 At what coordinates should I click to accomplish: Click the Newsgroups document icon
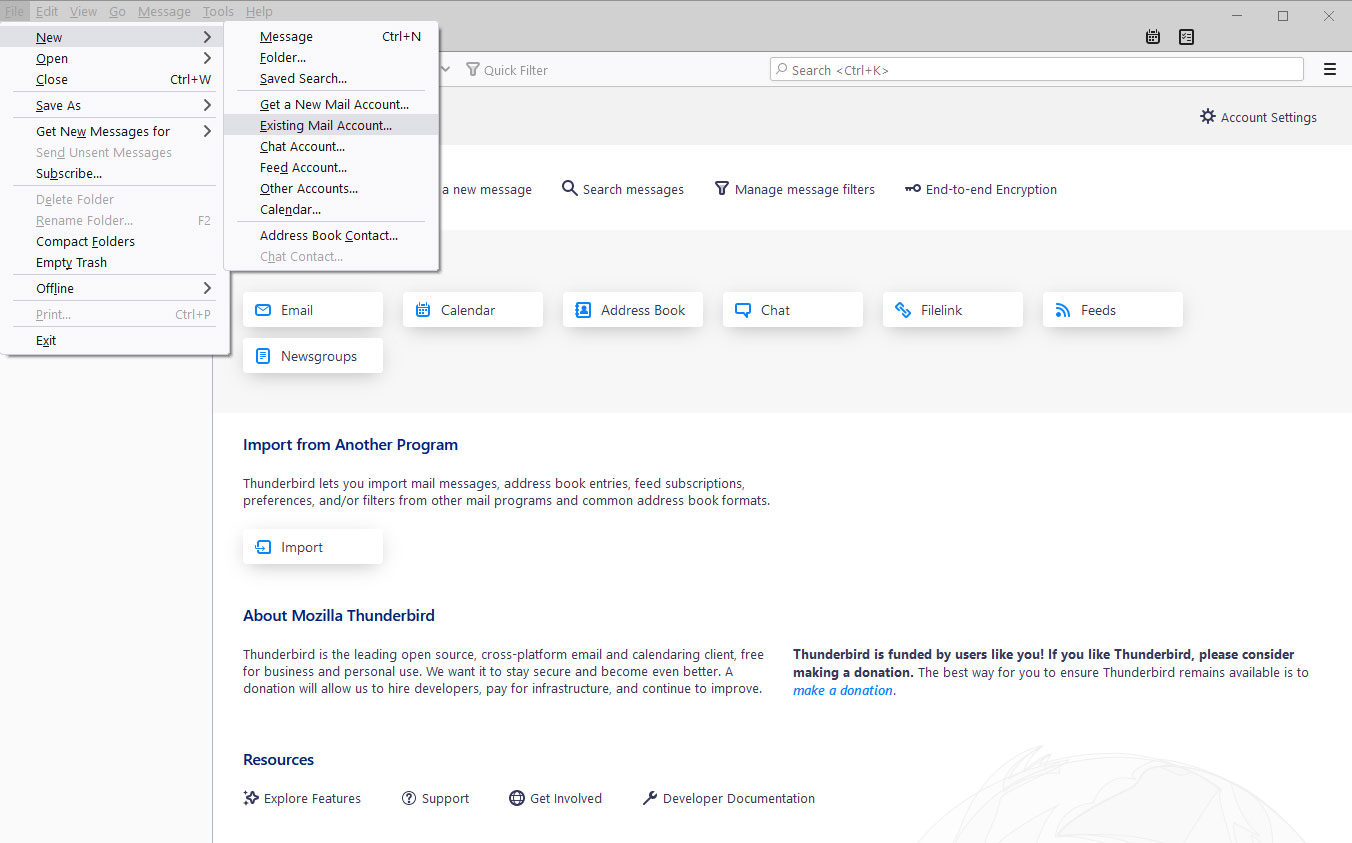tap(263, 356)
